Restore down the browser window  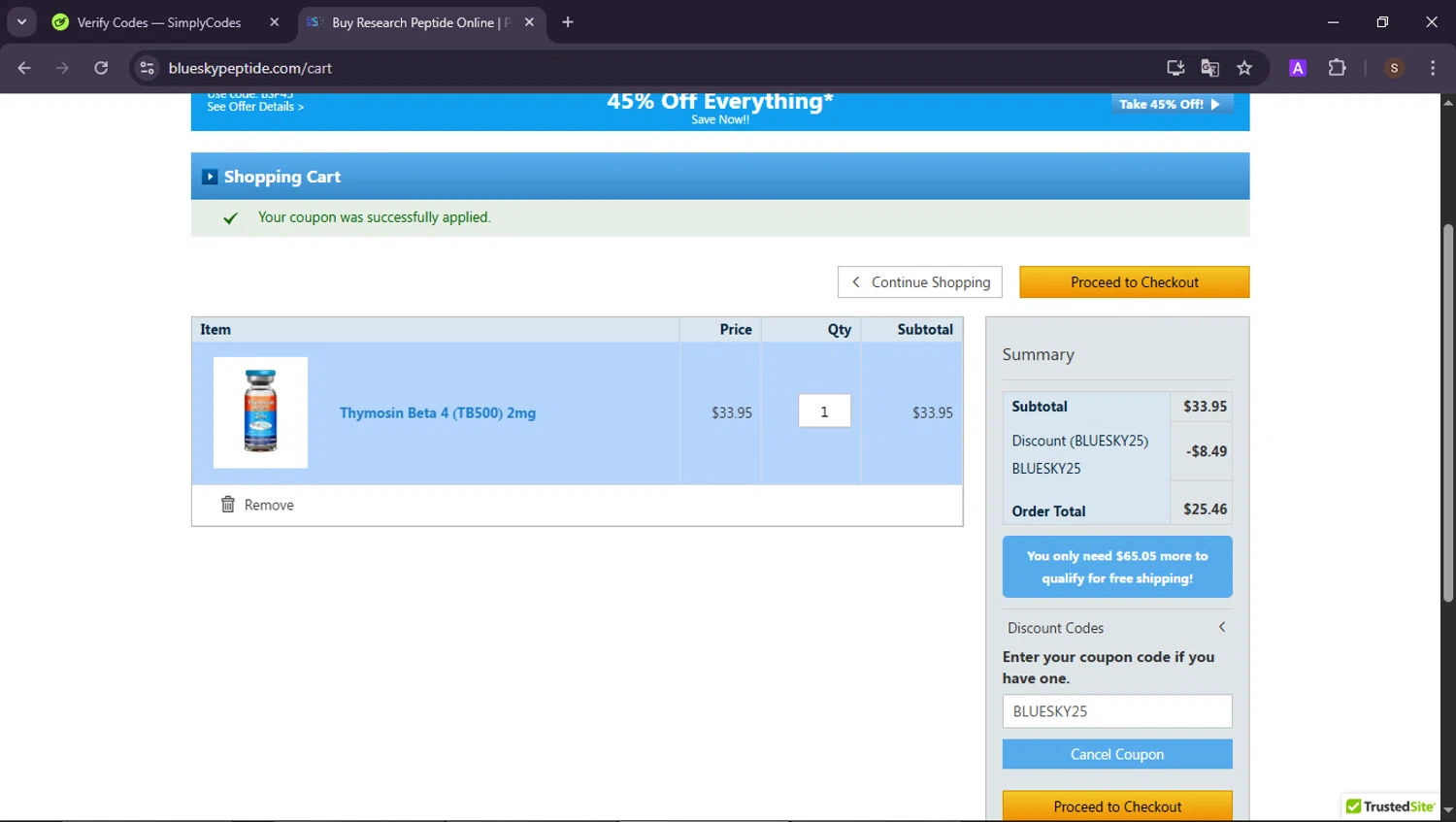click(x=1382, y=21)
